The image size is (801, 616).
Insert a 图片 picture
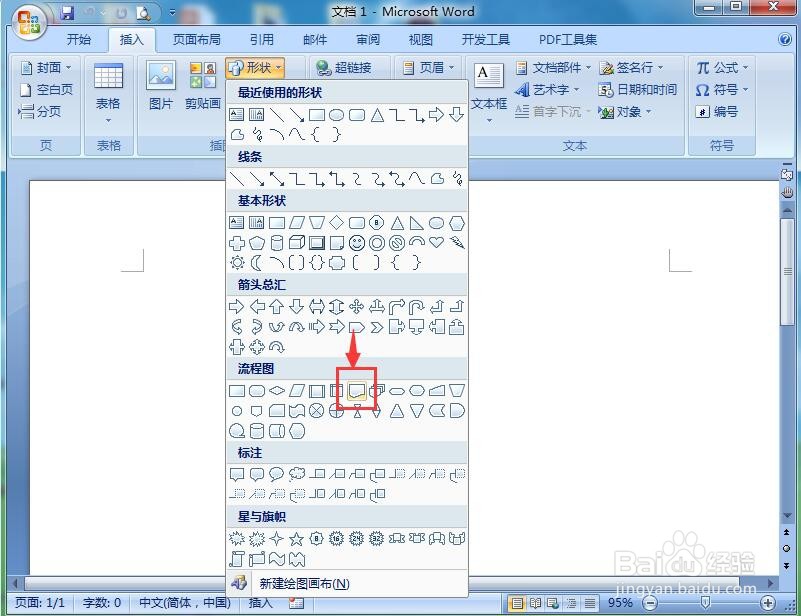[x=160, y=85]
